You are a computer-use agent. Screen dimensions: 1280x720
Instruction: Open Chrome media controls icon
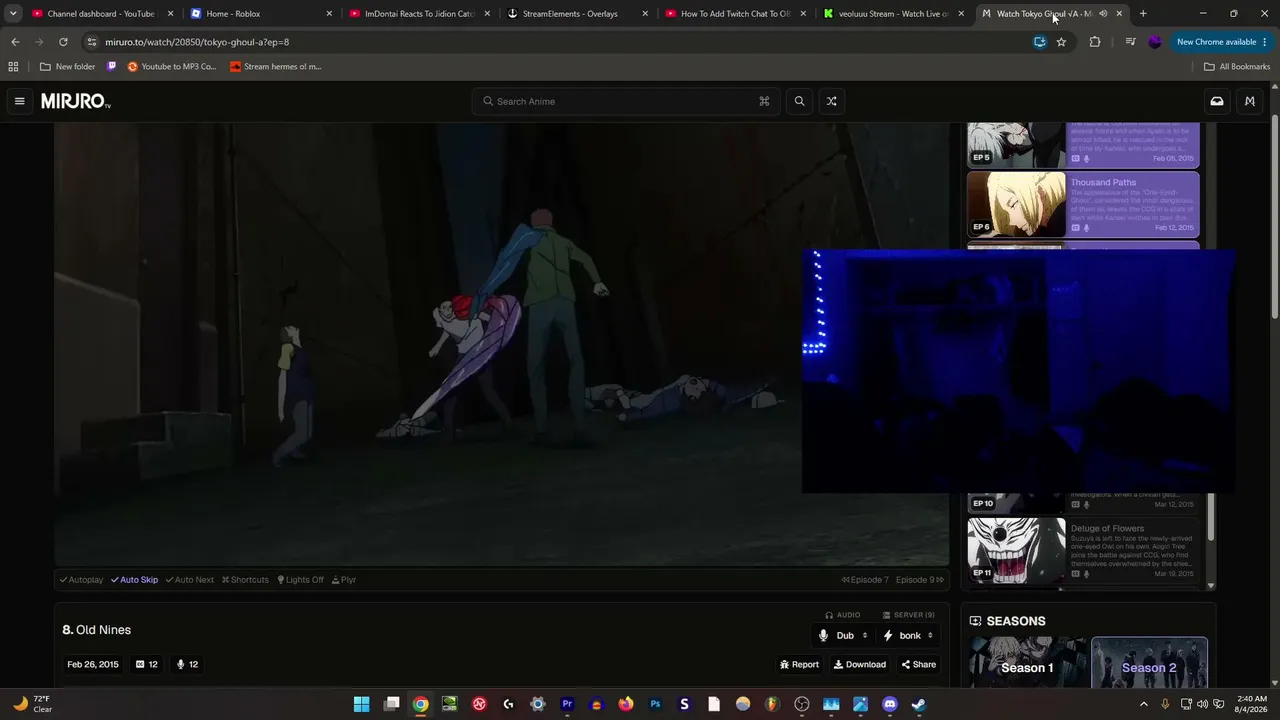[x=1130, y=42]
